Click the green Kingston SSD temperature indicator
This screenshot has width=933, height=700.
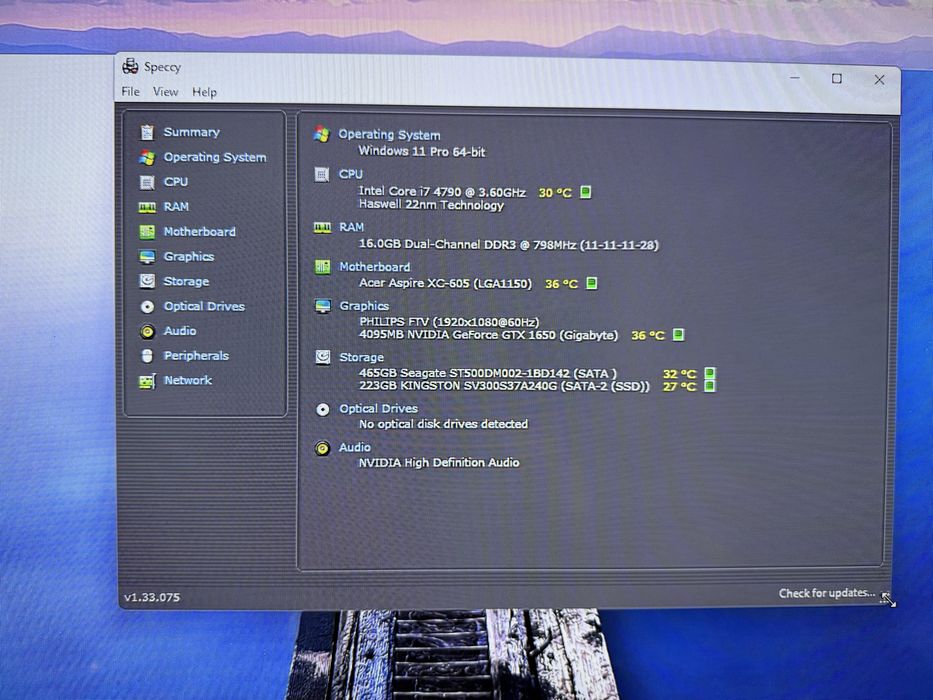pos(710,386)
